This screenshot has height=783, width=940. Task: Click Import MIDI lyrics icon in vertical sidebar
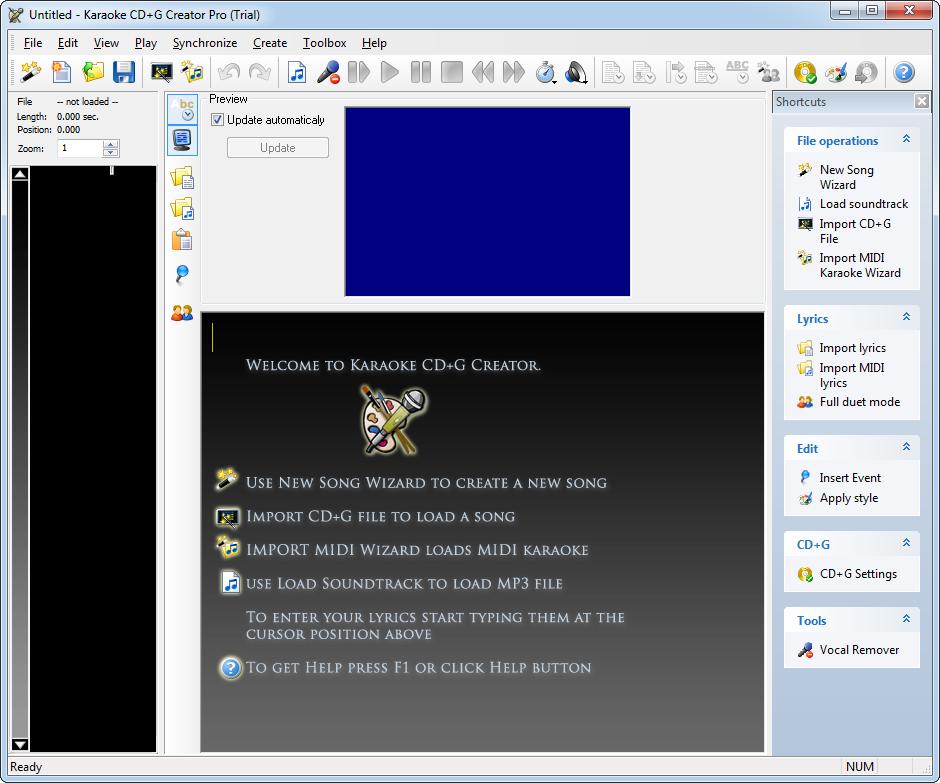click(x=182, y=209)
